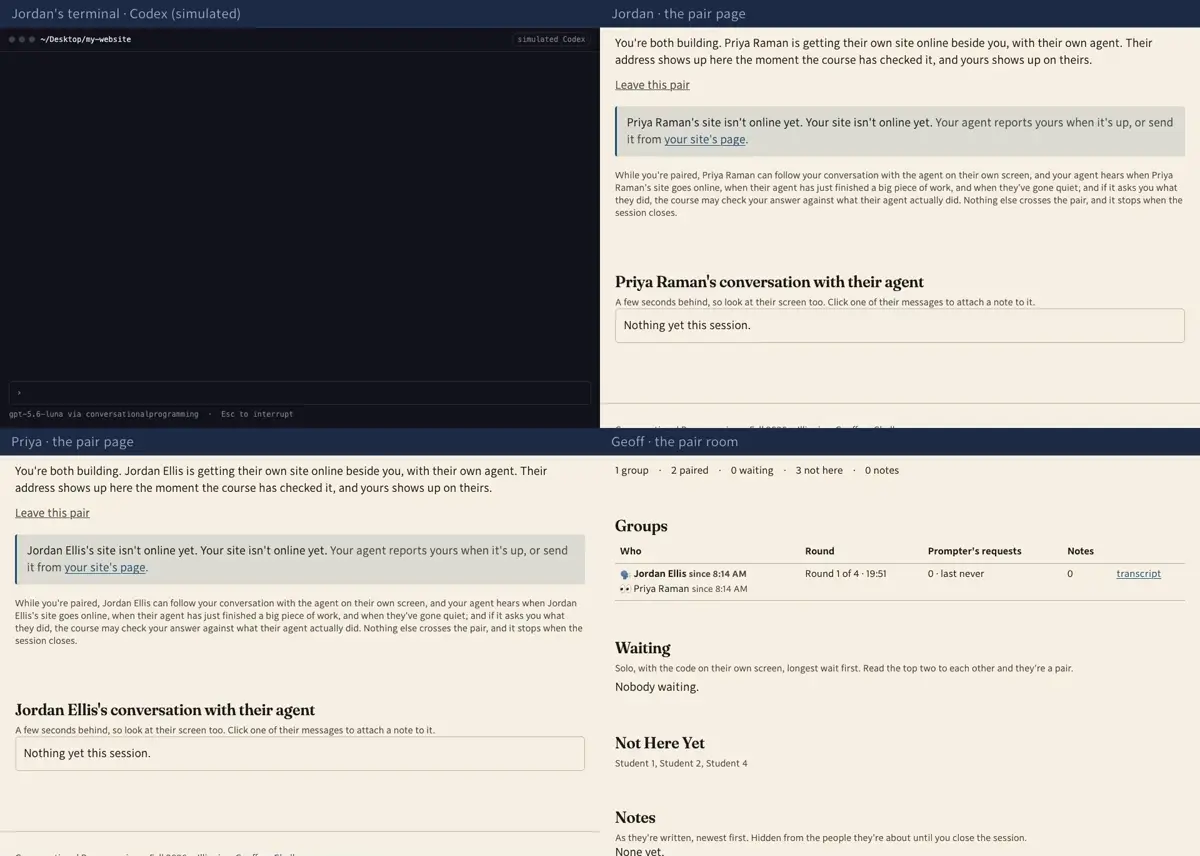
Task: Click the eyes icon beside Priya Raman
Action: click(625, 590)
